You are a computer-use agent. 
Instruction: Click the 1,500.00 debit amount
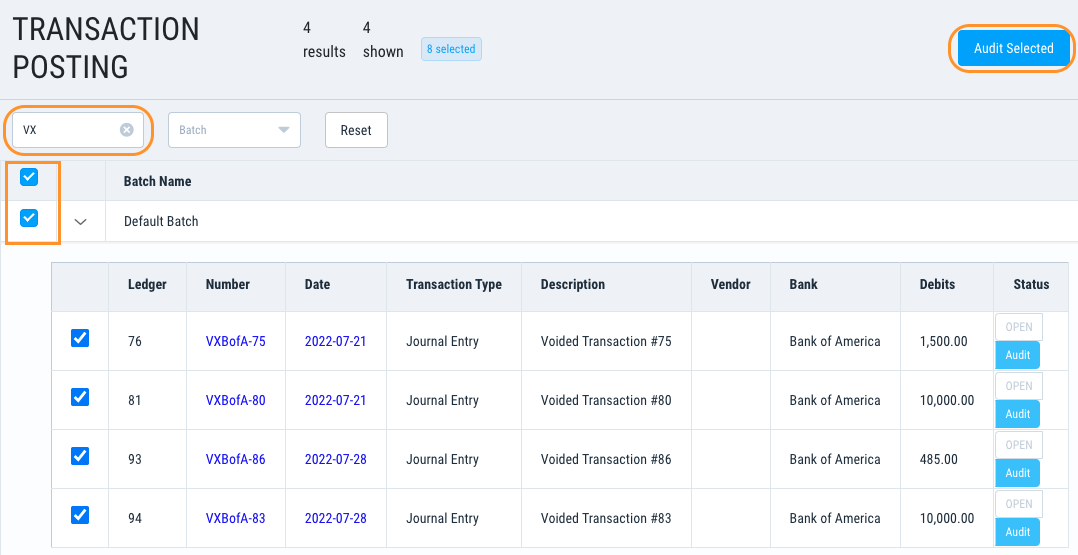click(x=943, y=341)
